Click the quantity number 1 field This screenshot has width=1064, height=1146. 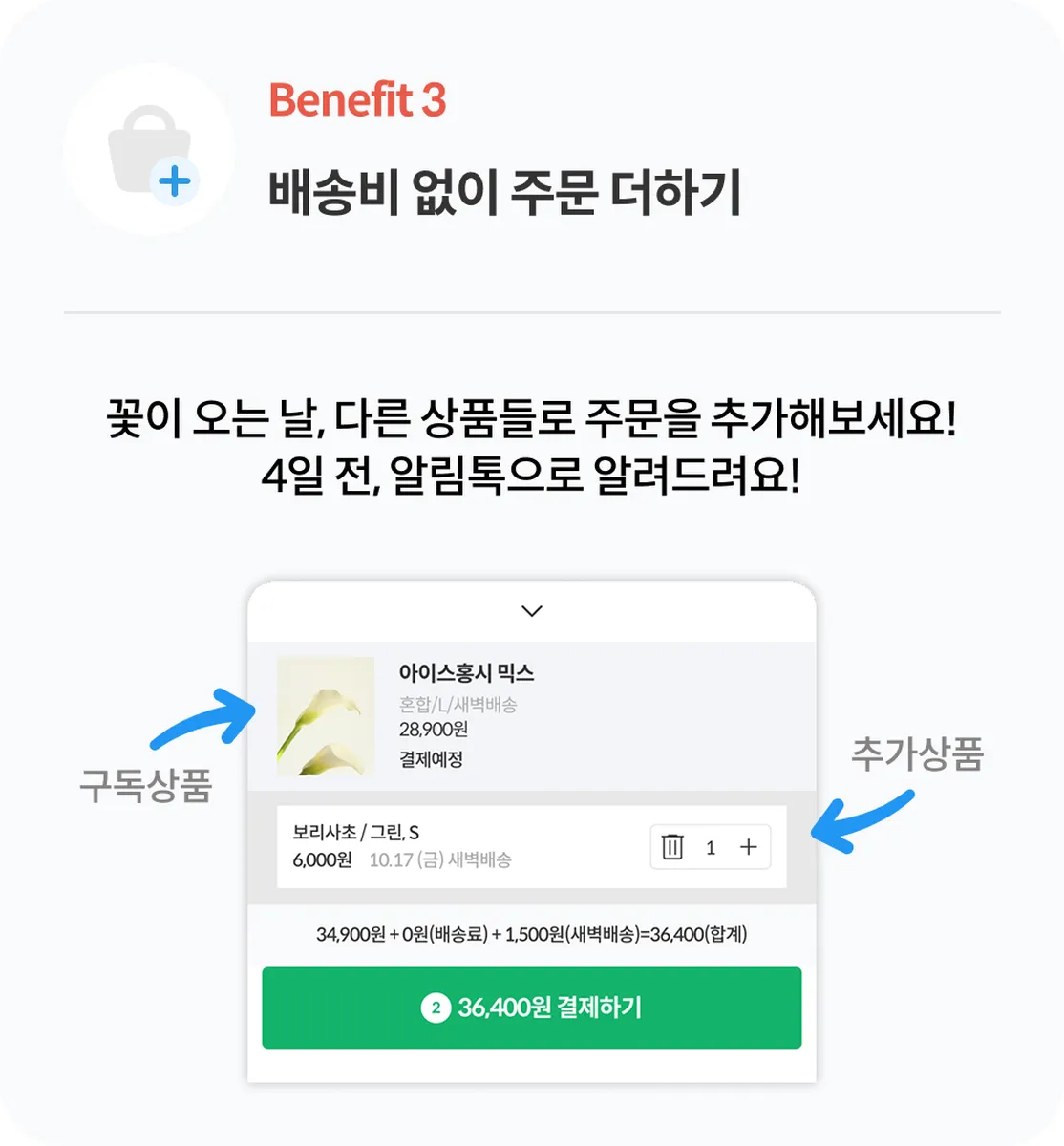click(x=711, y=848)
